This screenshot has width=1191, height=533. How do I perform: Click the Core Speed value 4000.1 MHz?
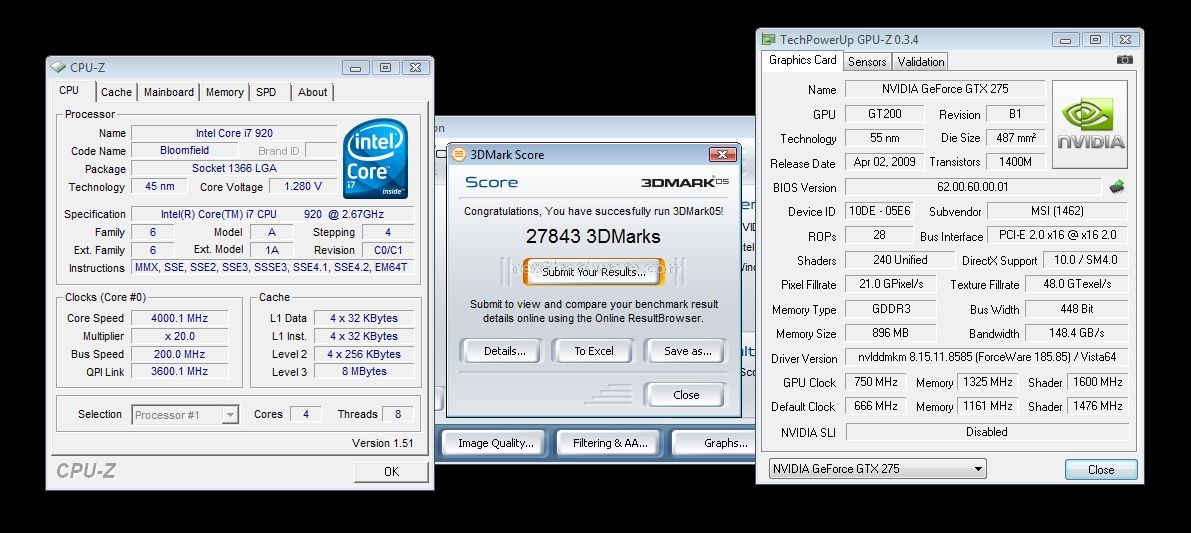tap(179, 318)
